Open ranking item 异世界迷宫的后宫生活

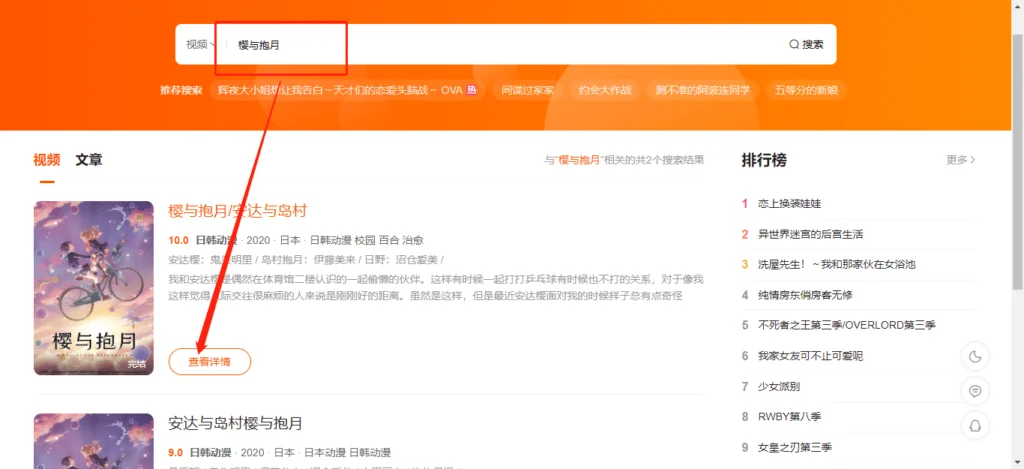pyautogui.click(x=810, y=234)
